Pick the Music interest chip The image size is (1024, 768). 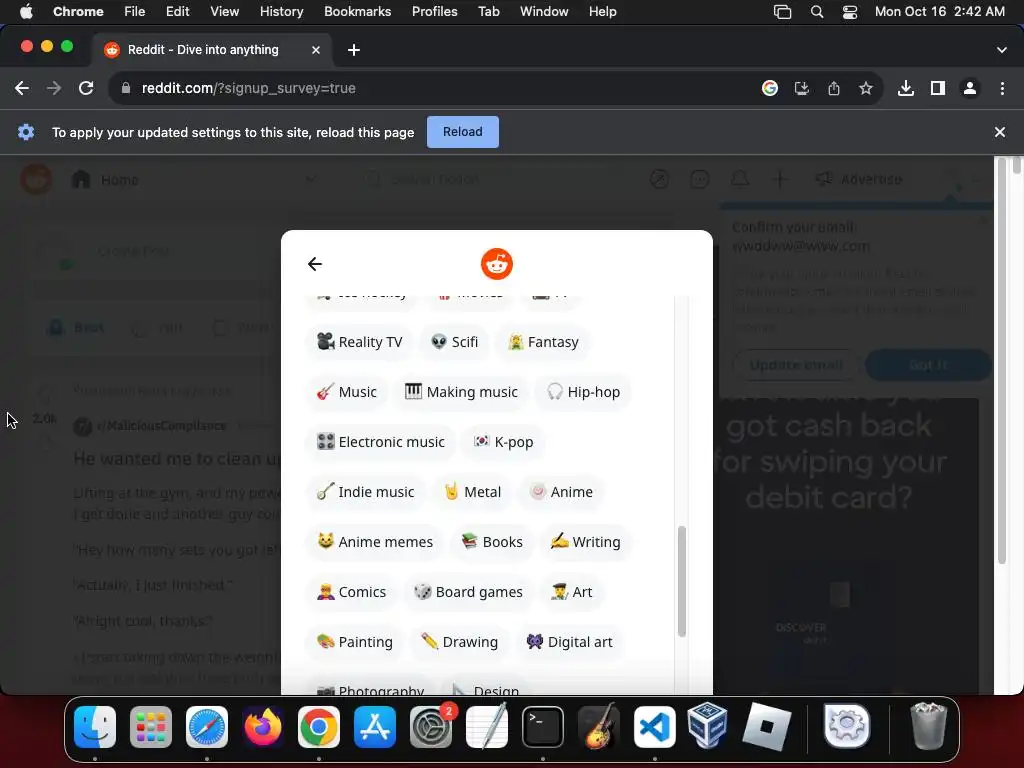[346, 392]
